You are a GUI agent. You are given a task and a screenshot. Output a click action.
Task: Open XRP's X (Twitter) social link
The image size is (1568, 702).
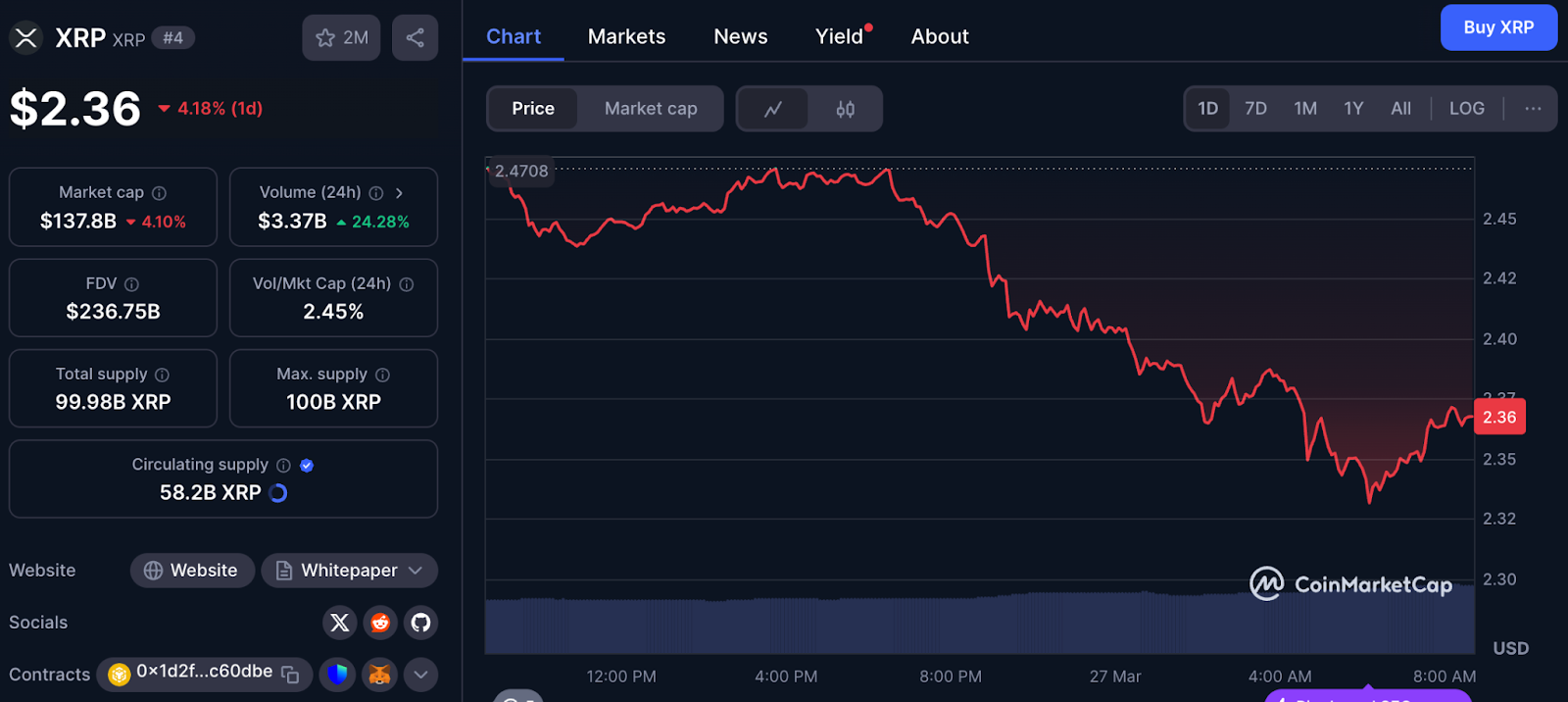click(339, 623)
